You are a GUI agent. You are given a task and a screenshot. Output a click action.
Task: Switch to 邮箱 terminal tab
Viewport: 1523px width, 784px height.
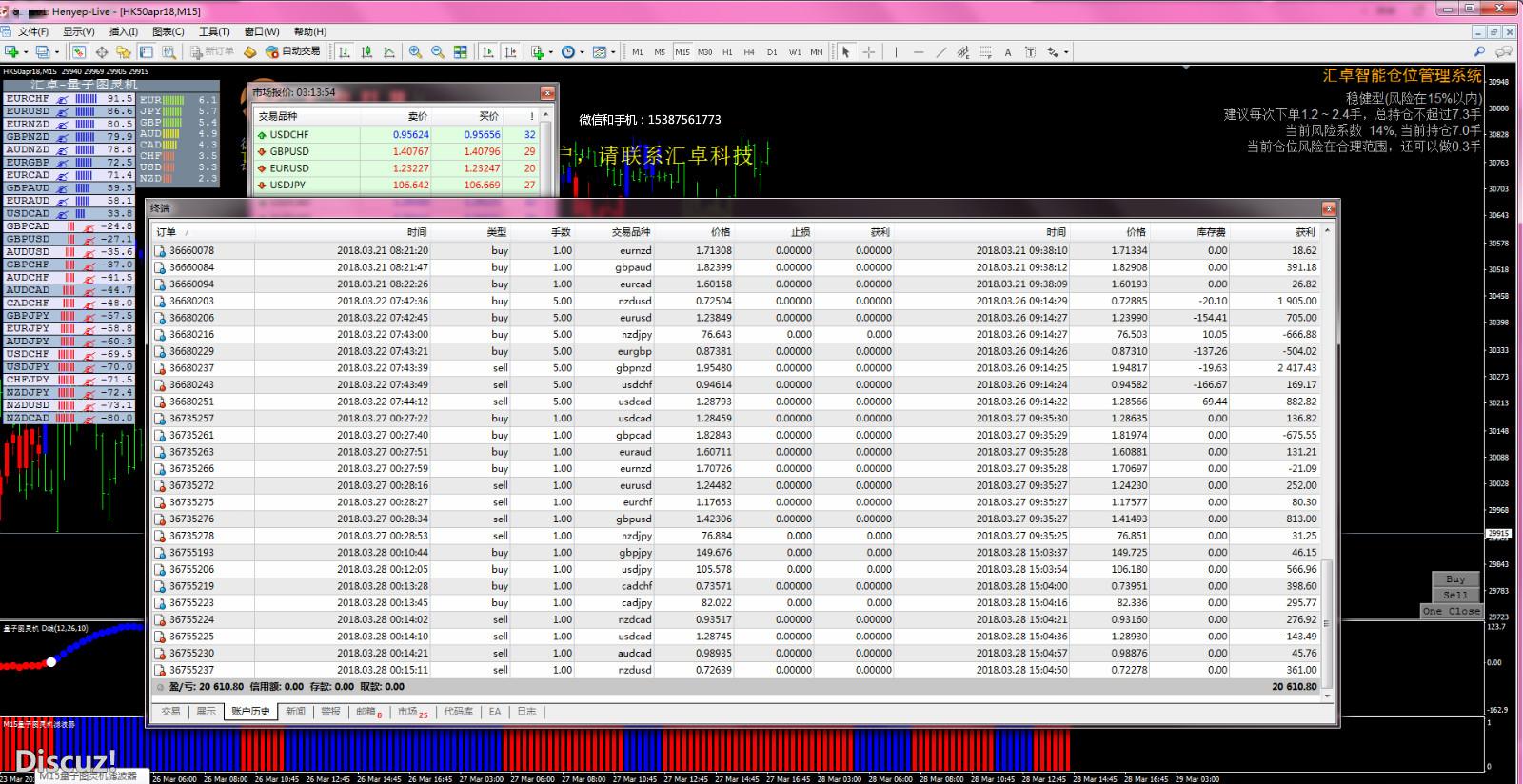coord(369,712)
